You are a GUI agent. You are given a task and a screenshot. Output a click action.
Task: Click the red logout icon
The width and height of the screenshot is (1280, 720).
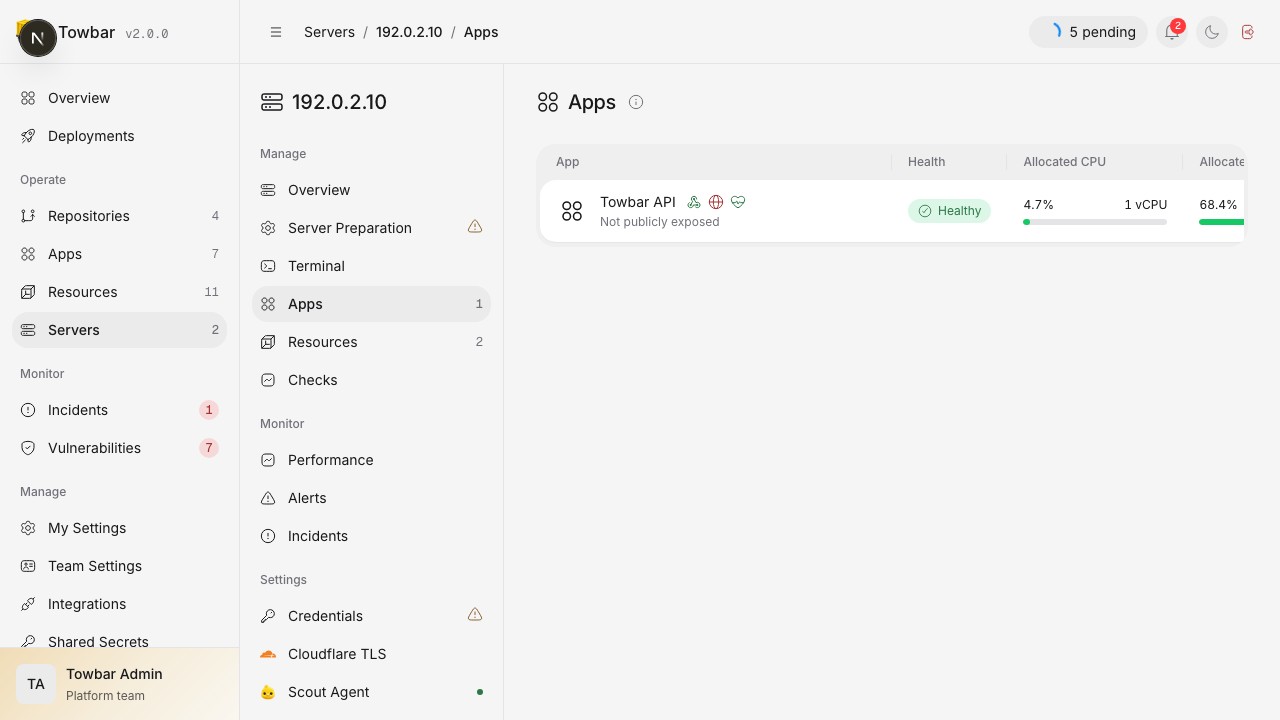point(1248,32)
